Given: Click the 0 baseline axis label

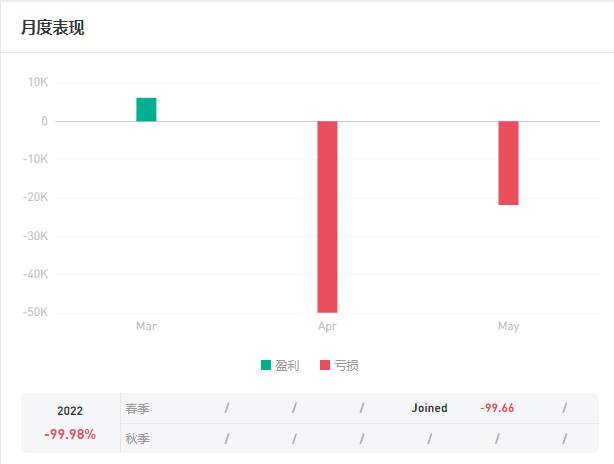Looking at the screenshot, I should point(44,121).
